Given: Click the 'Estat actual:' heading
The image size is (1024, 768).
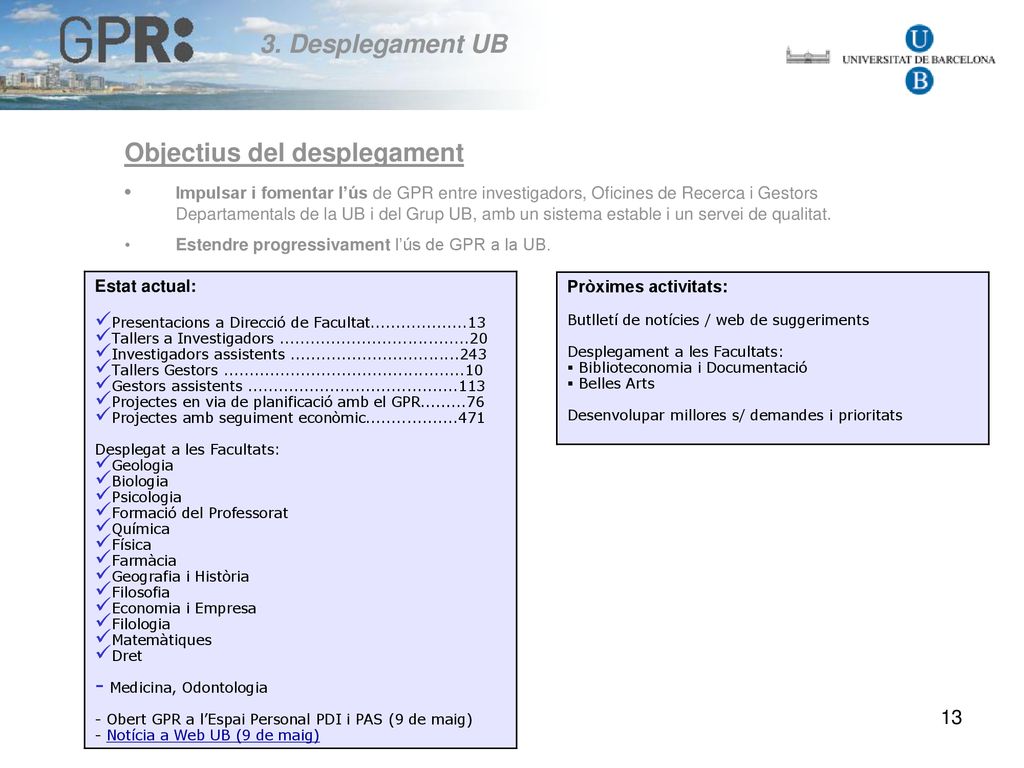Looking at the screenshot, I should click(146, 287).
